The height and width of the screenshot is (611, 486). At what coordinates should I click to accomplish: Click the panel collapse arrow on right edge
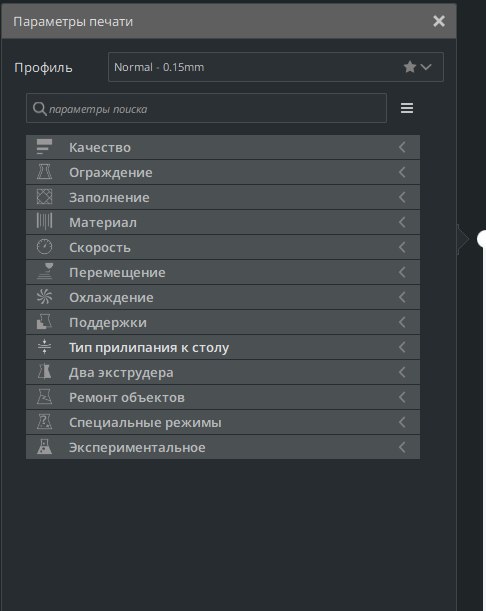463,239
